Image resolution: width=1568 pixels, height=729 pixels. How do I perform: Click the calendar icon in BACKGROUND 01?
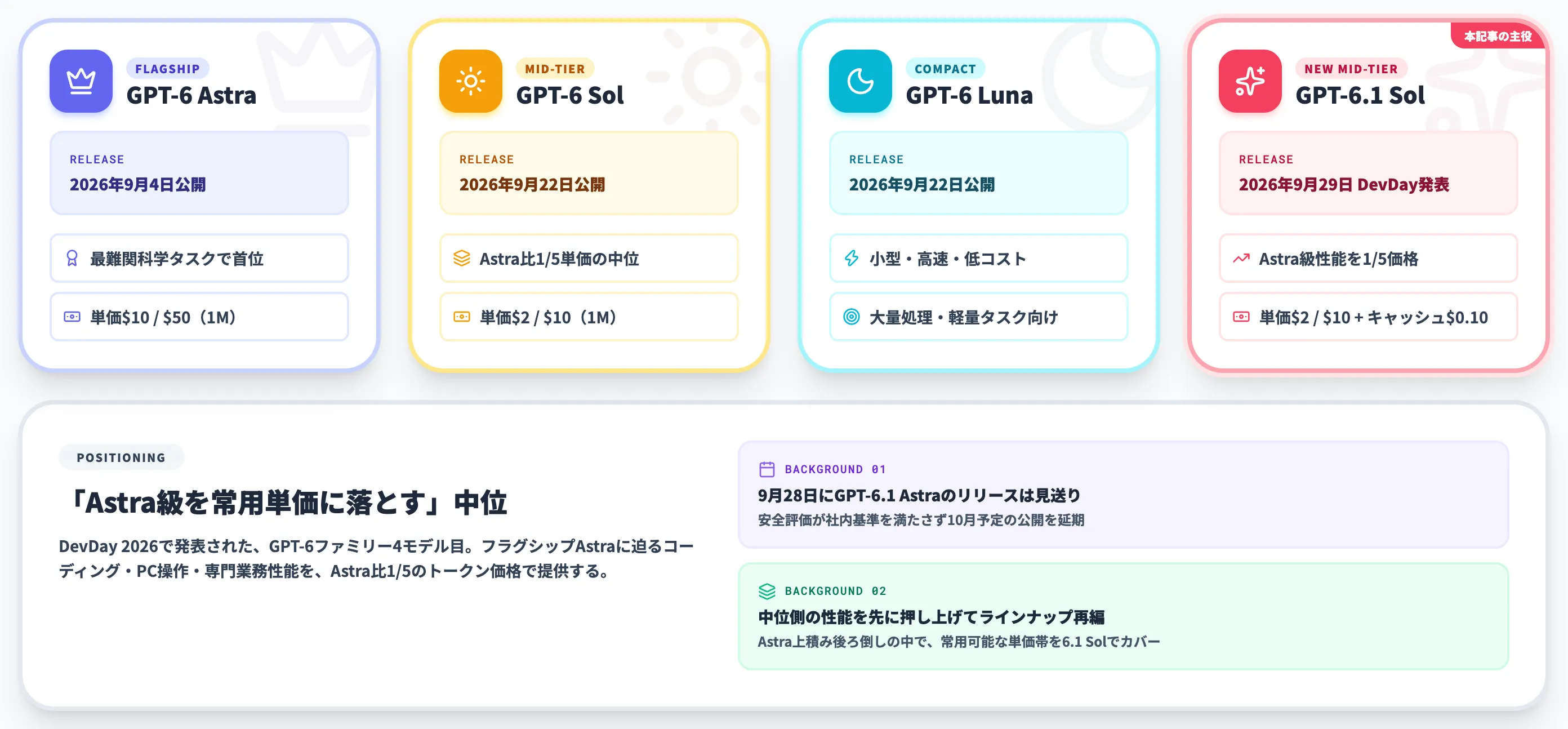[x=767, y=469]
